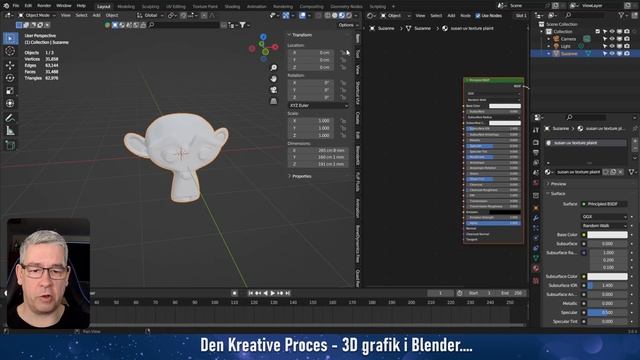
Task: Open the Material properties tab icon
Action: point(536,269)
